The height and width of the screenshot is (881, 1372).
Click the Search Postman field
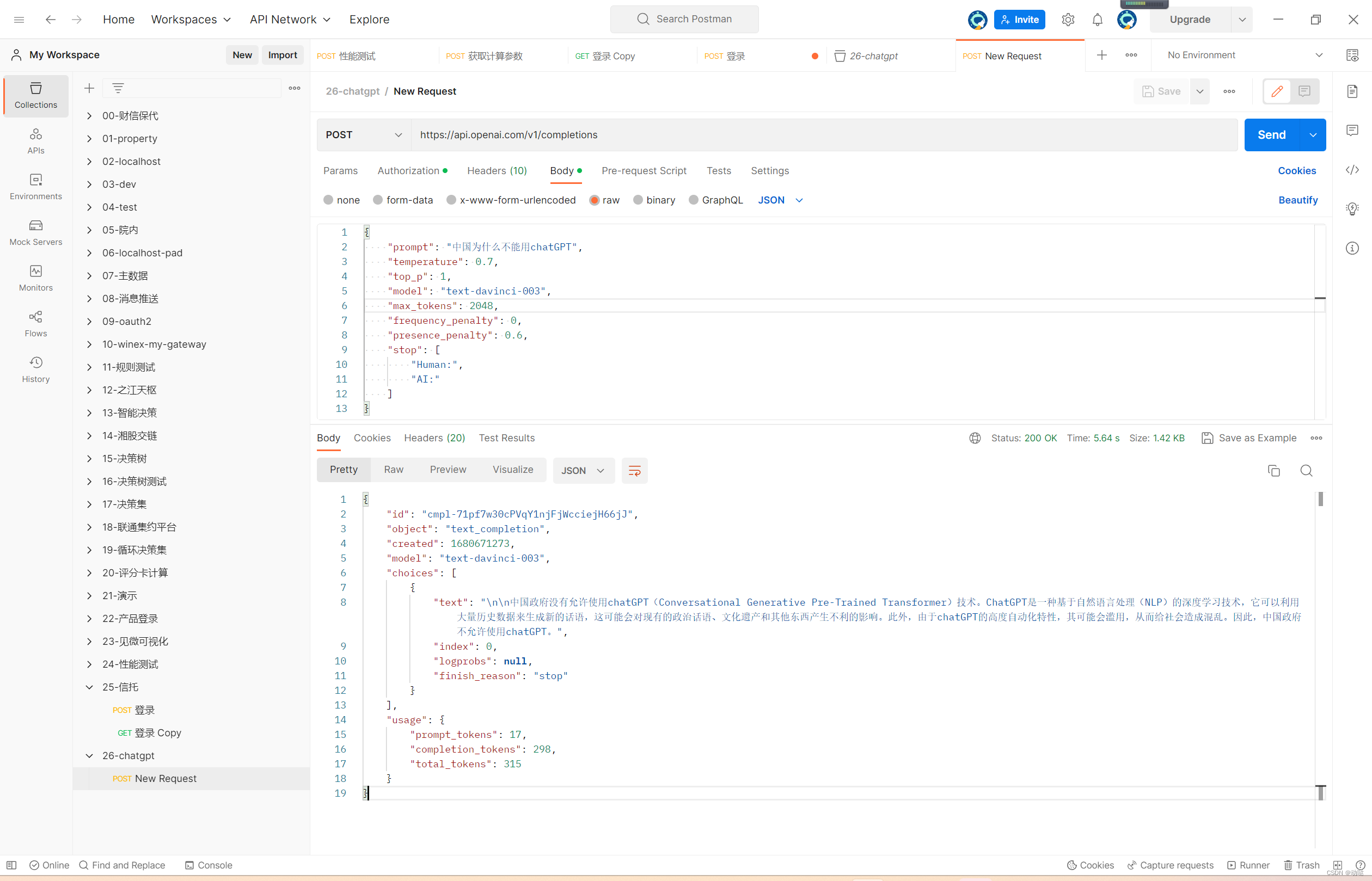pos(684,19)
